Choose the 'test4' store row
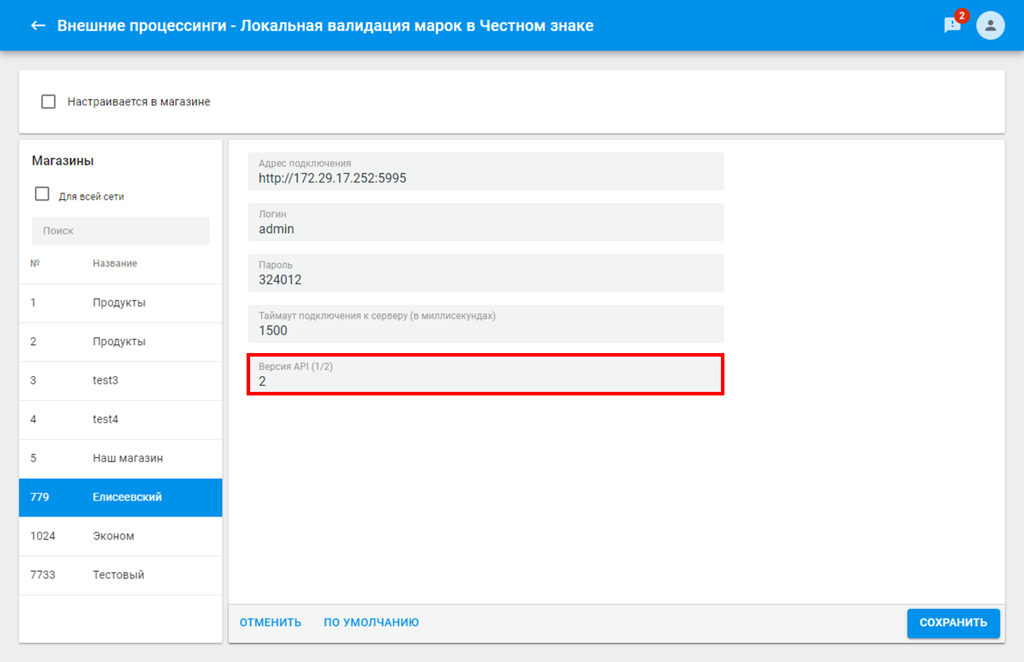The height and width of the screenshot is (662, 1024). pyautogui.click(x=120, y=419)
